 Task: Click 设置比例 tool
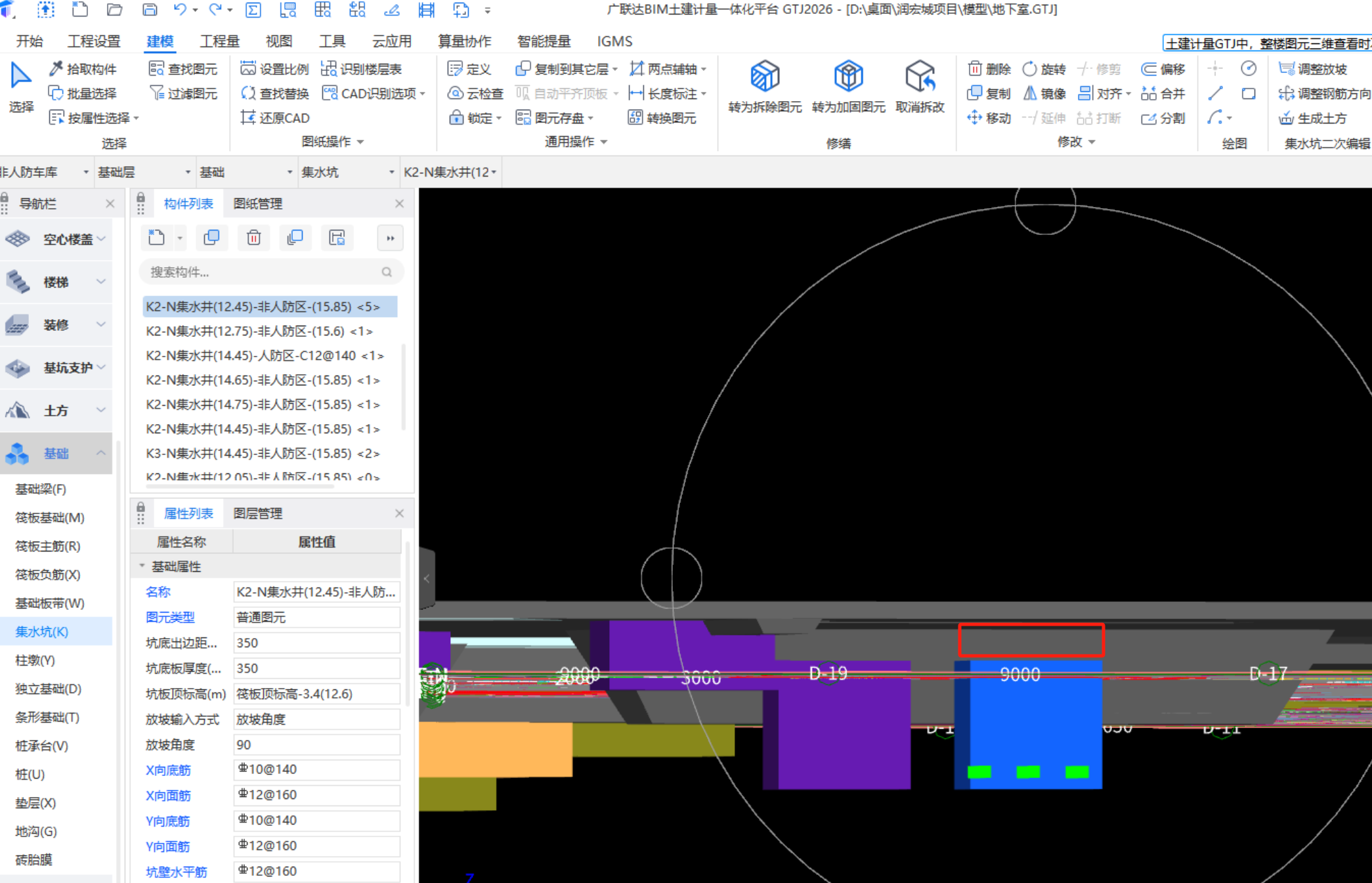coord(275,69)
